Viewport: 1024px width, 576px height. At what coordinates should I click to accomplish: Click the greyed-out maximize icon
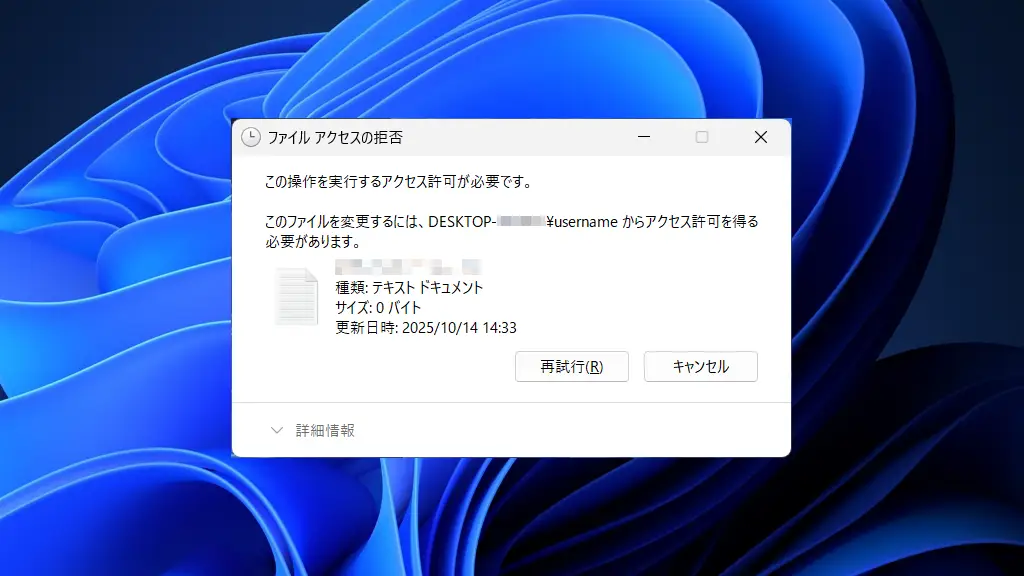click(x=702, y=137)
